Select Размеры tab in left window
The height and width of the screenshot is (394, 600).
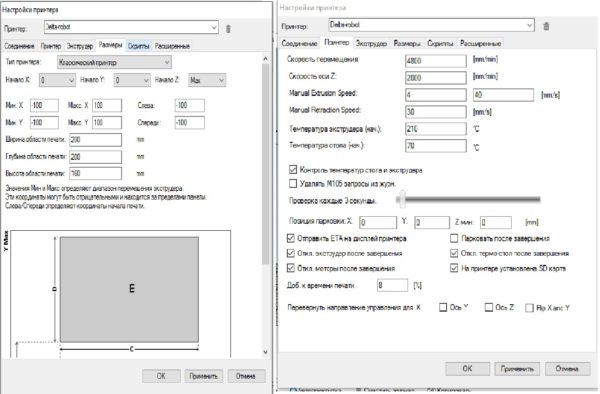pyautogui.click(x=110, y=45)
